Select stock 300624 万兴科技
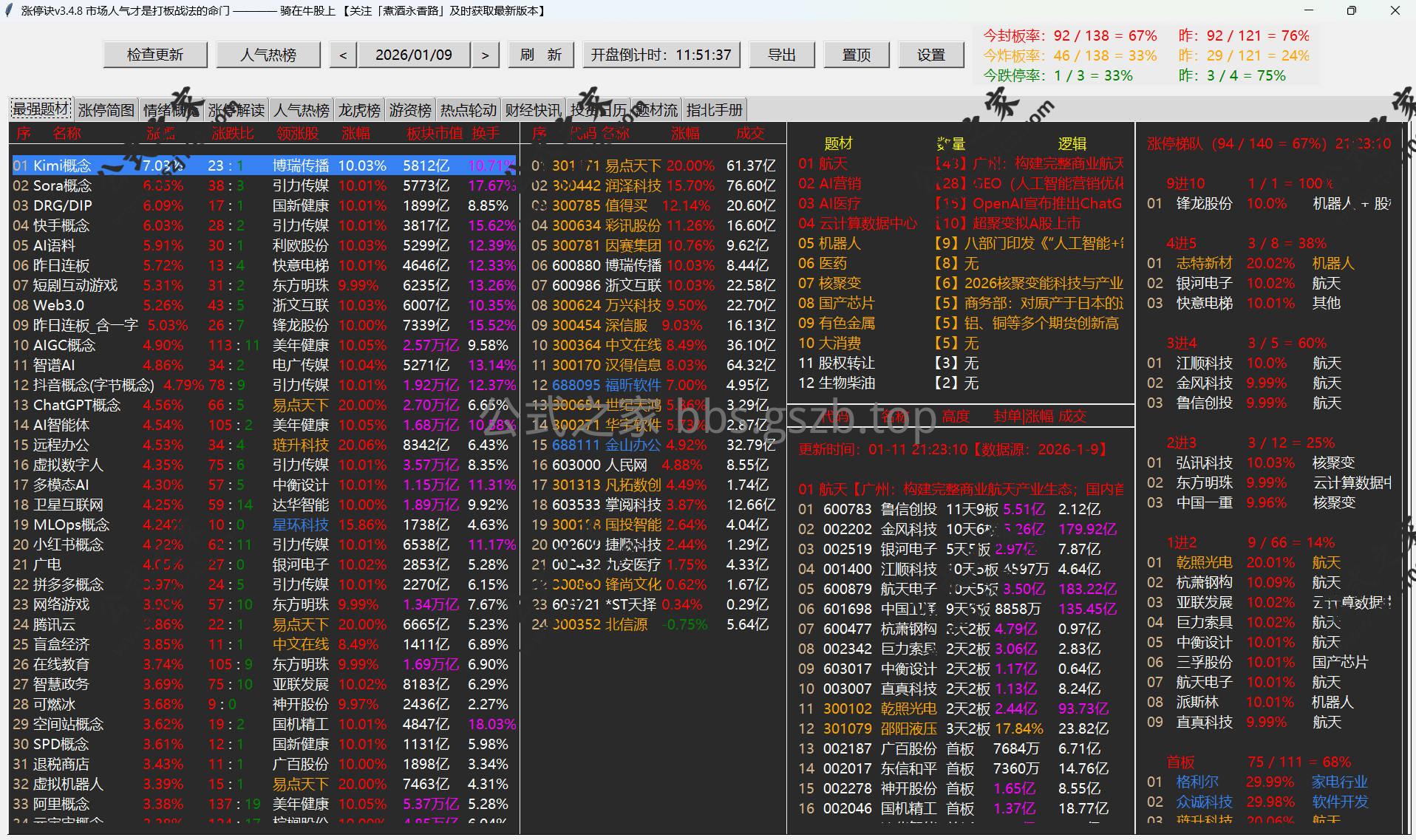This screenshot has width=1416, height=840. [x=654, y=305]
